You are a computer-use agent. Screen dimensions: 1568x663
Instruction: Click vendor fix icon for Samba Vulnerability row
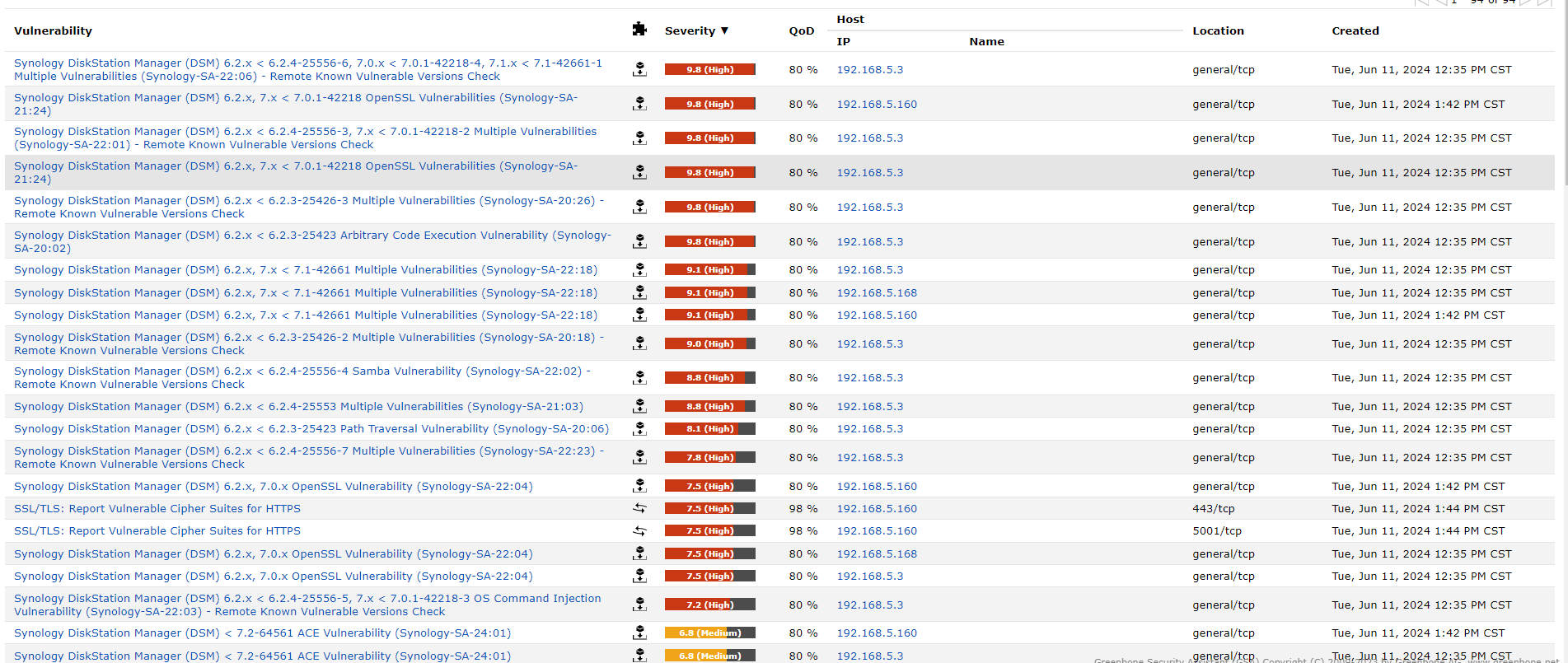[639, 378]
